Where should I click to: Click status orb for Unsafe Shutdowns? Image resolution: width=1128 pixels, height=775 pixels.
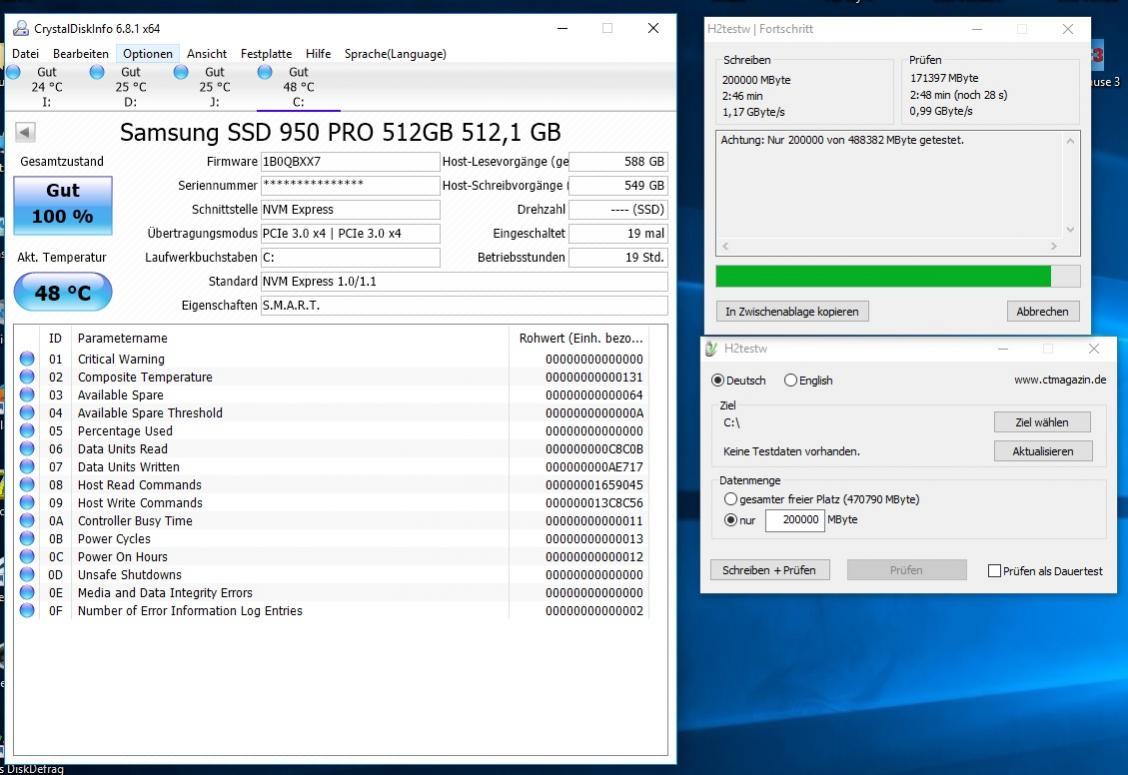(27, 574)
